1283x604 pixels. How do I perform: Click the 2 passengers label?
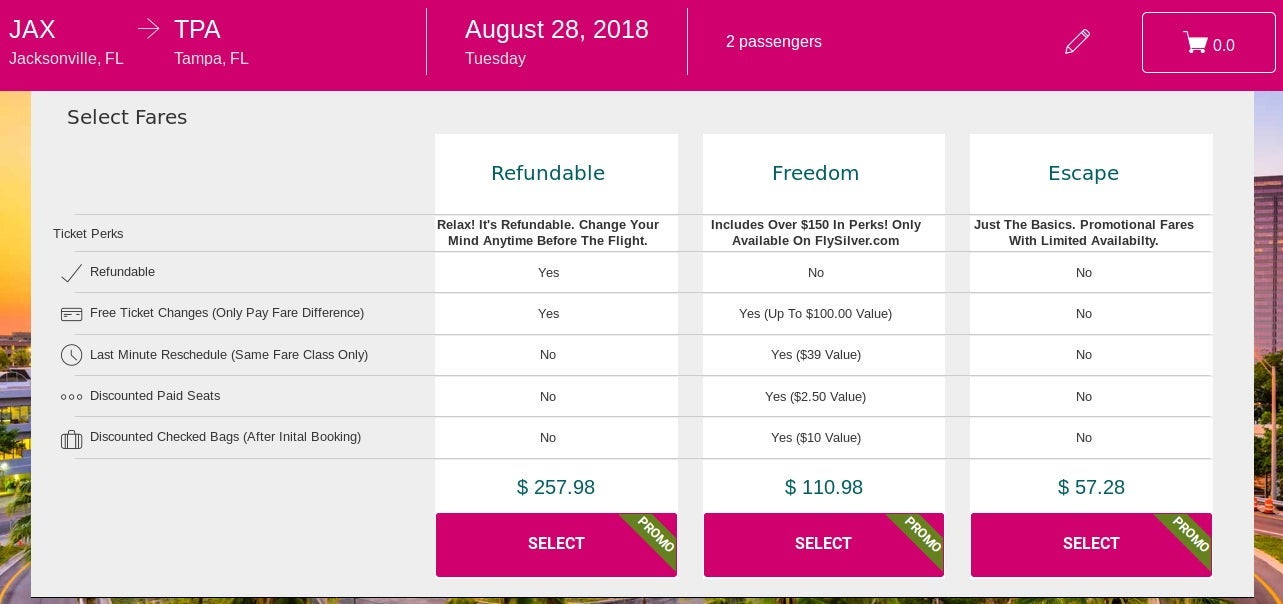[774, 42]
